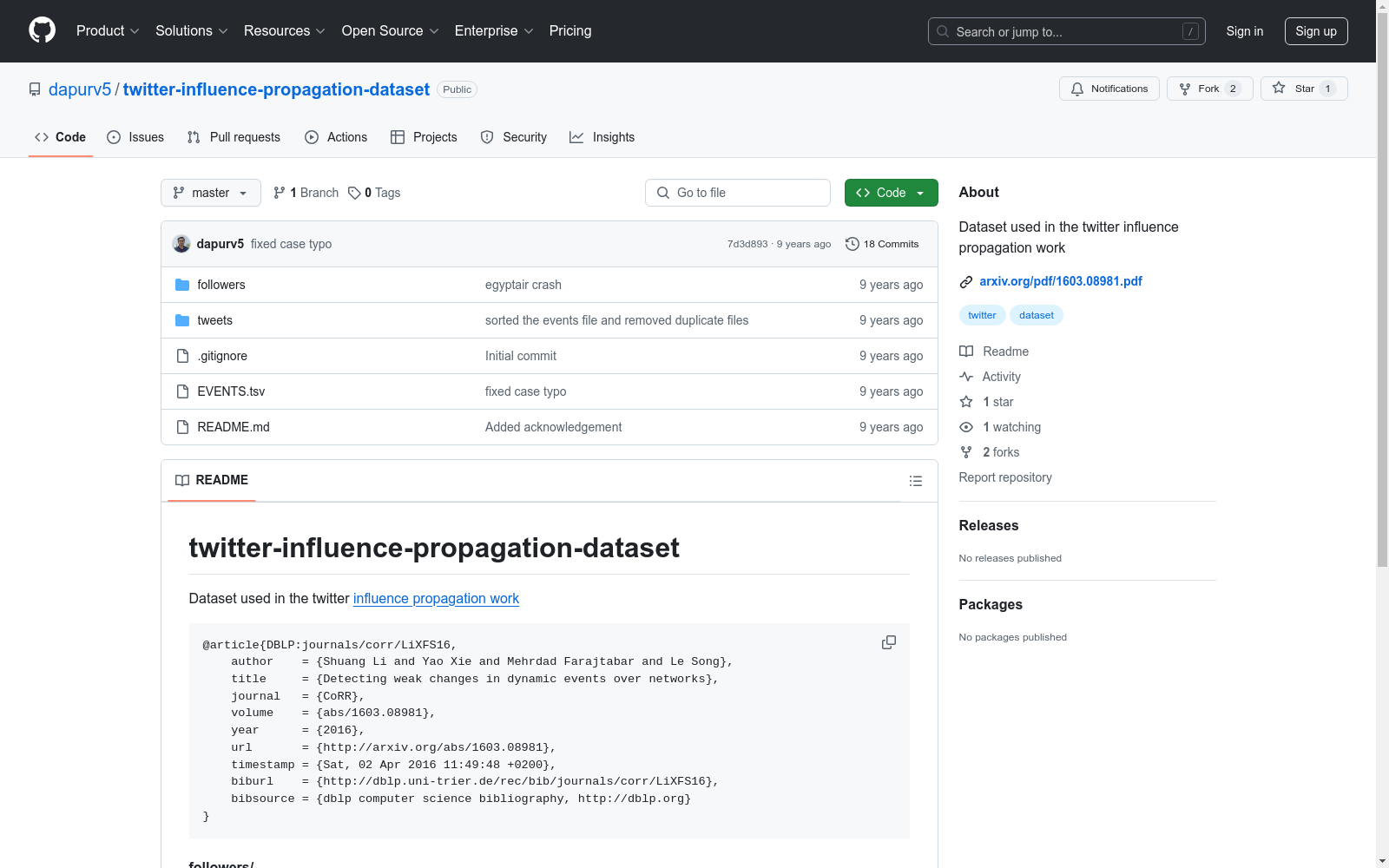
Task: Open the EVENTS.tsv file name
Action: [x=231, y=391]
